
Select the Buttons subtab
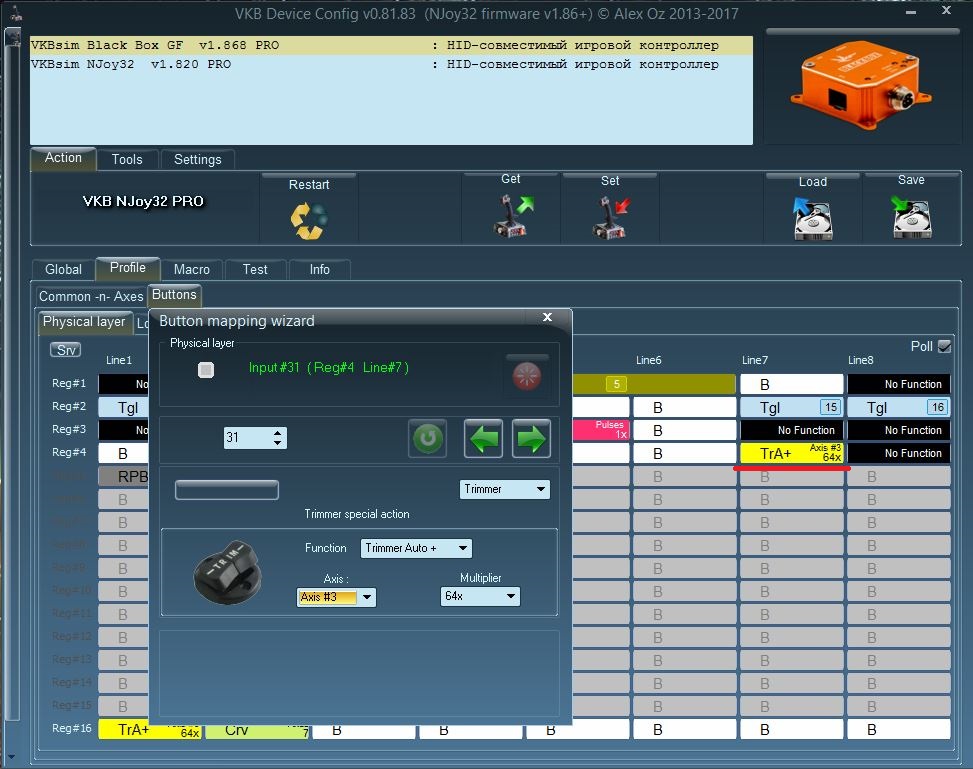pyautogui.click(x=174, y=295)
